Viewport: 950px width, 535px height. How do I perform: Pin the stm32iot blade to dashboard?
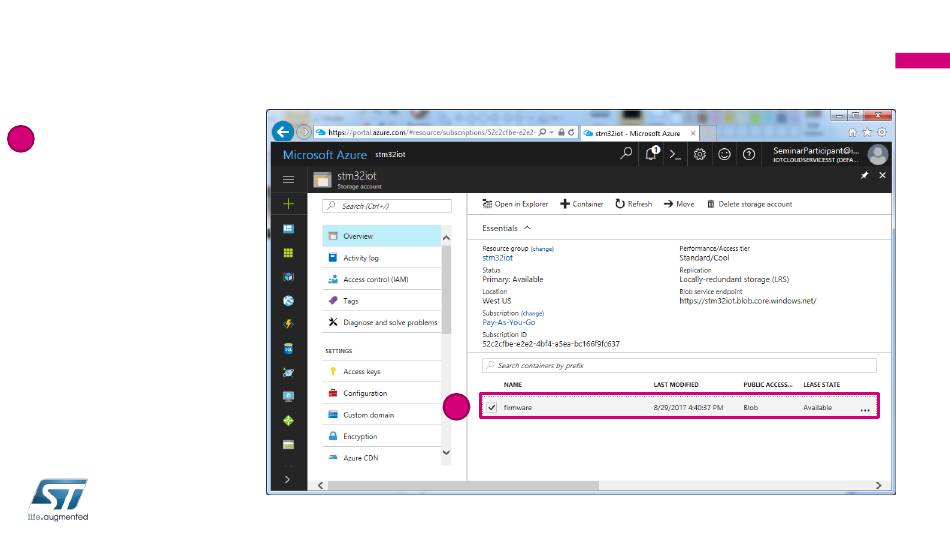point(864,175)
